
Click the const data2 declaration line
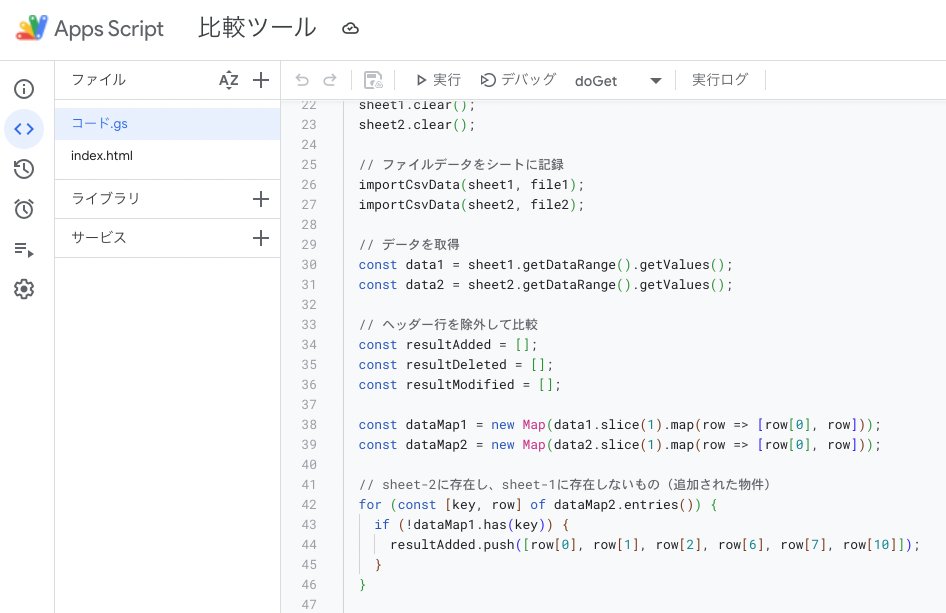545,285
